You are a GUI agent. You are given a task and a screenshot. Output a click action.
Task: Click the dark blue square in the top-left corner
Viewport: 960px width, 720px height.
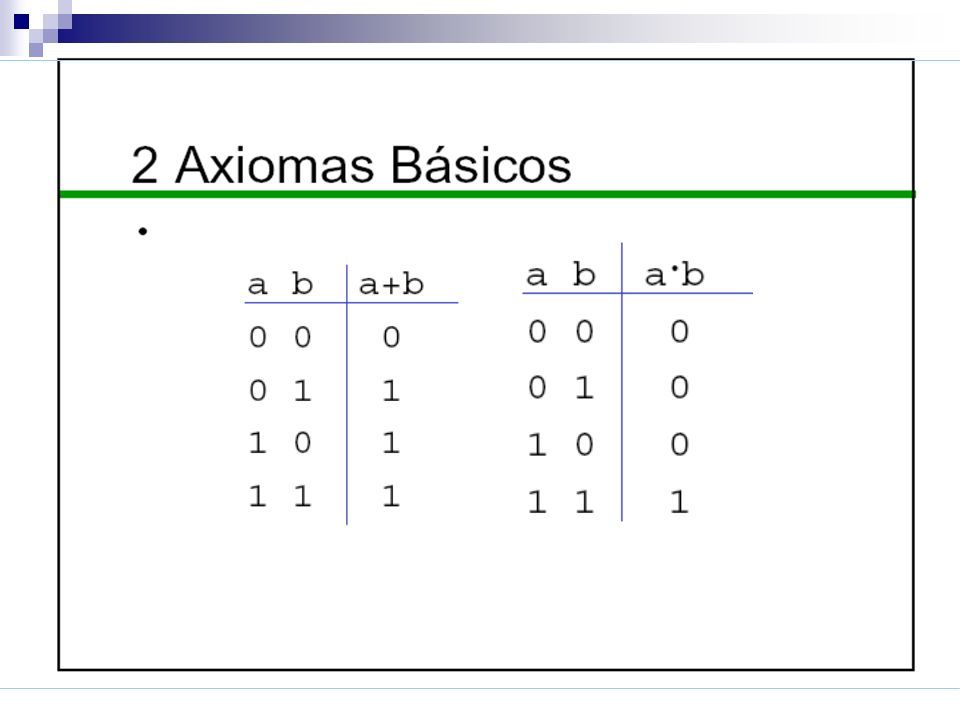click(x=21, y=21)
